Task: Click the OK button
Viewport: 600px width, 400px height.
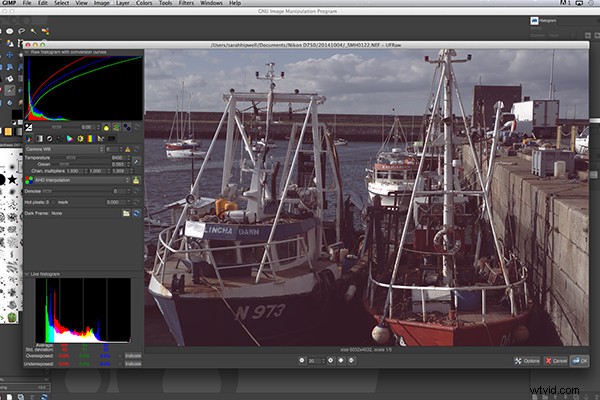Action: pos(580,361)
